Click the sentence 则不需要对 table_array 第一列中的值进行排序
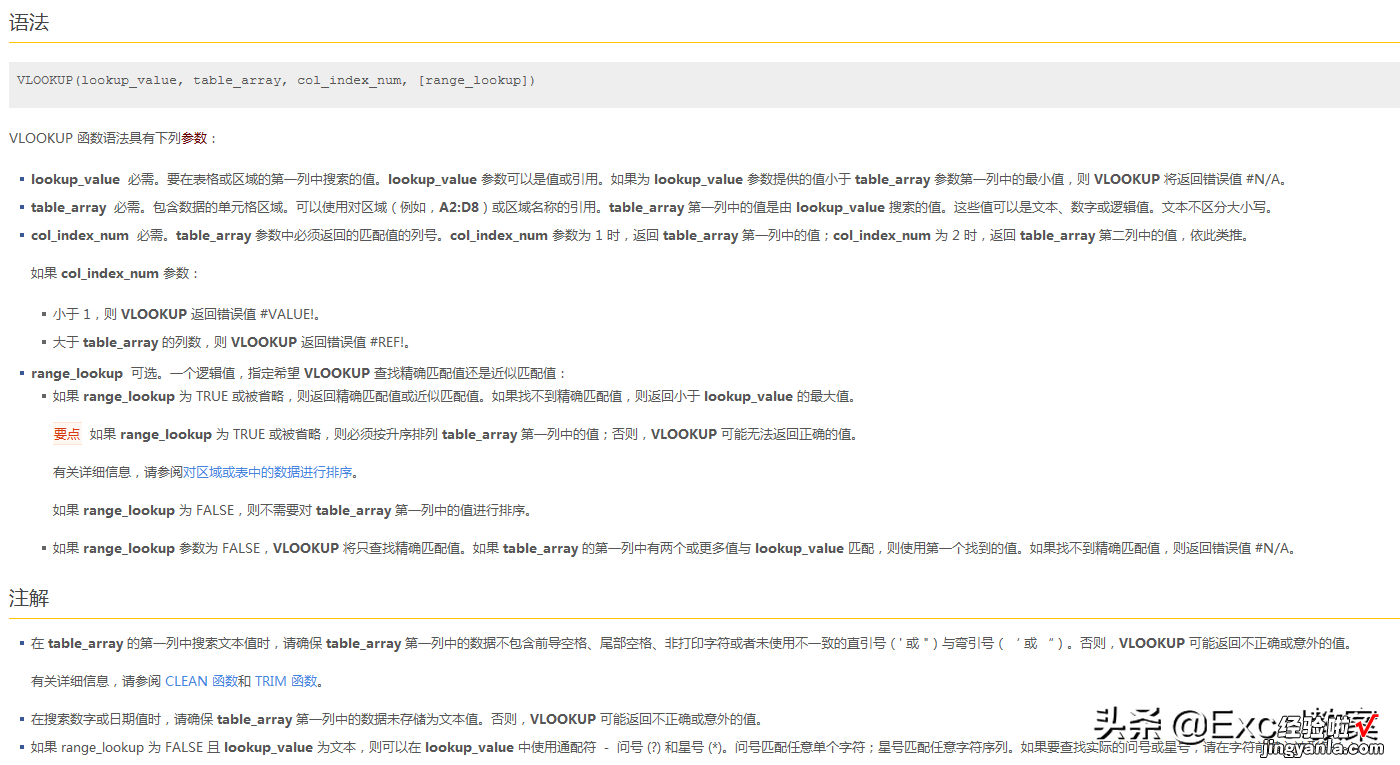The image size is (1400, 765). [x=389, y=510]
